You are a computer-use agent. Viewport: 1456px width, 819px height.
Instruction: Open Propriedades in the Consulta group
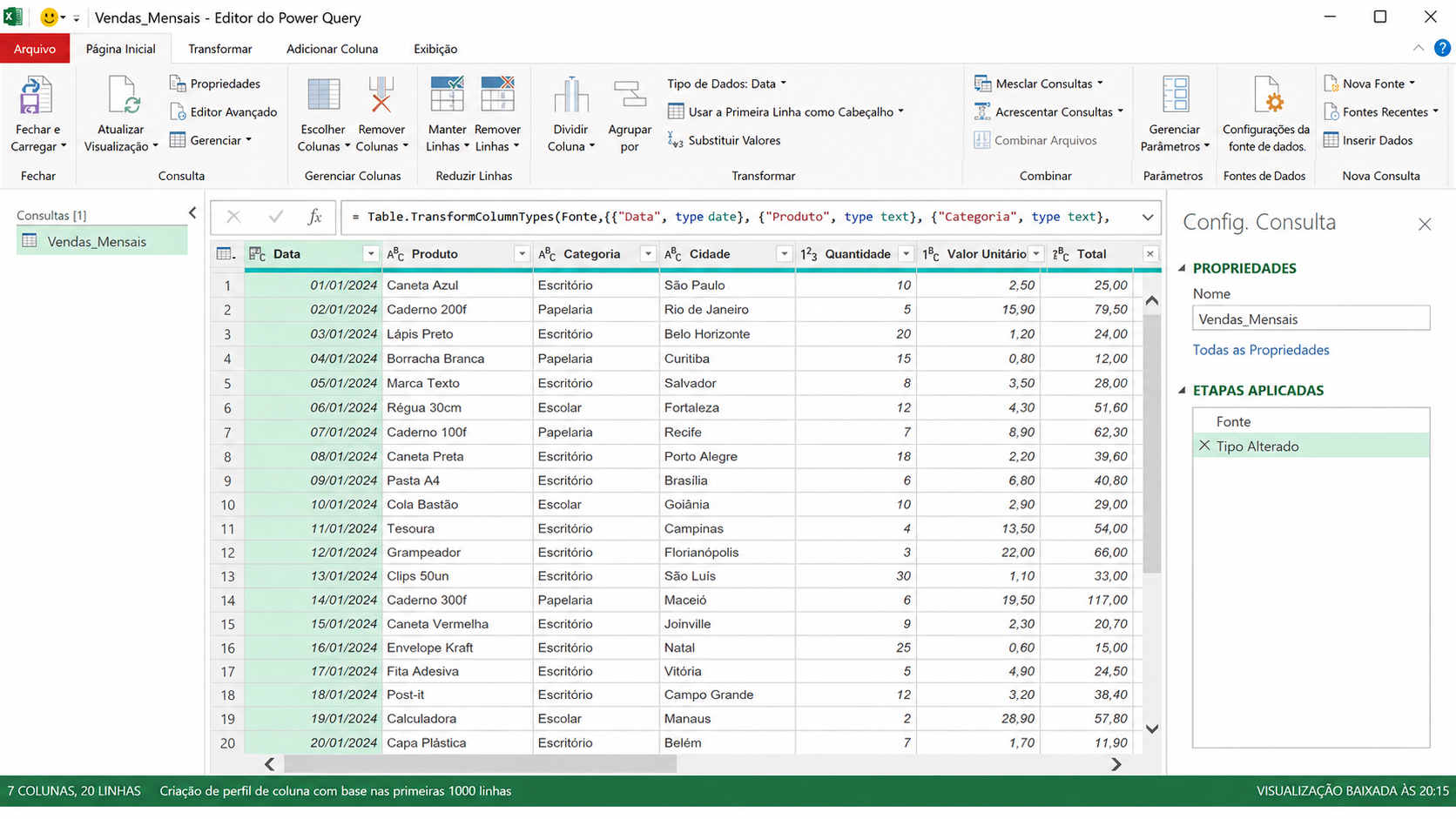pyautogui.click(x=215, y=84)
